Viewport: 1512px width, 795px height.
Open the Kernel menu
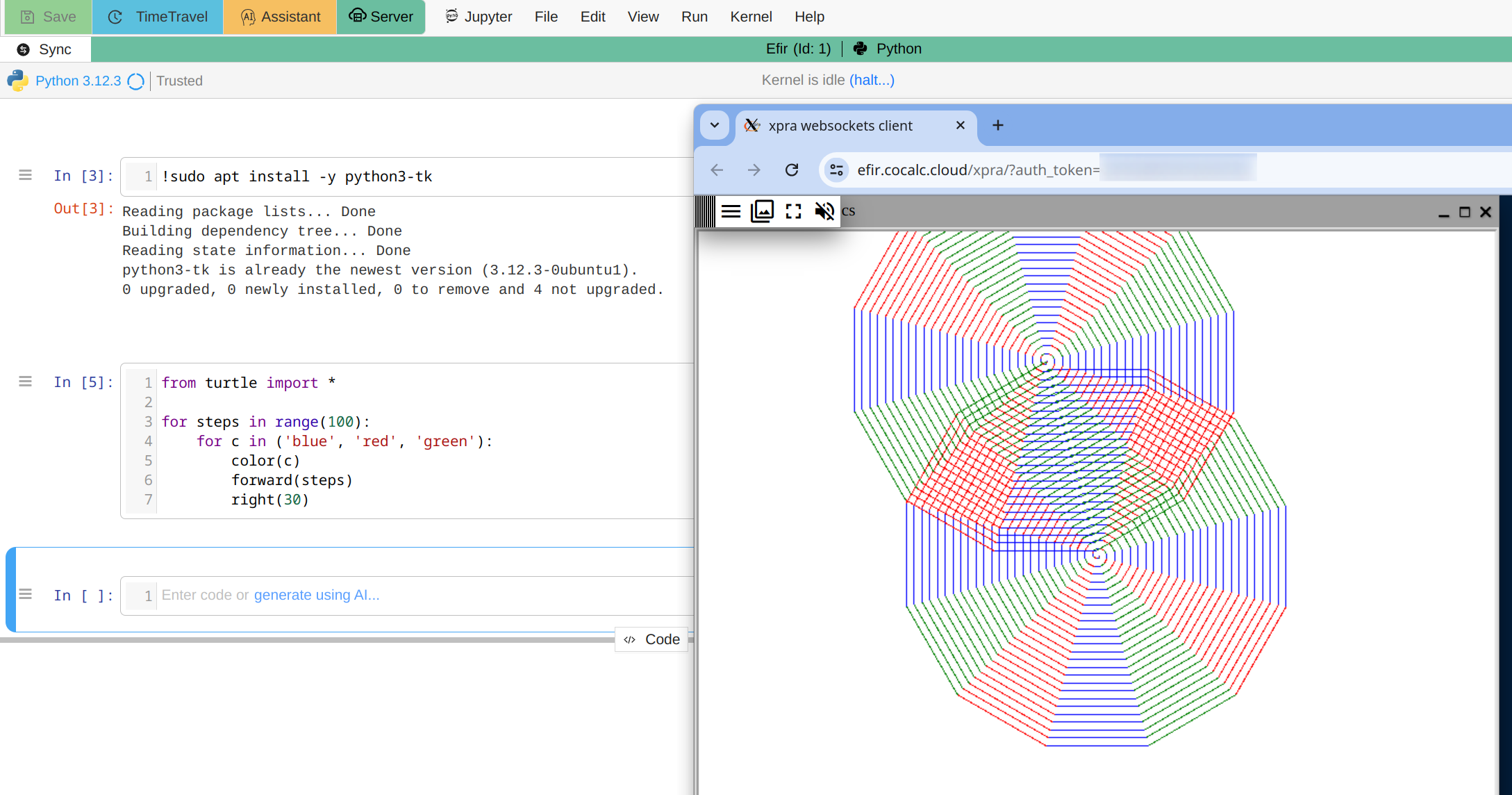click(x=751, y=17)
